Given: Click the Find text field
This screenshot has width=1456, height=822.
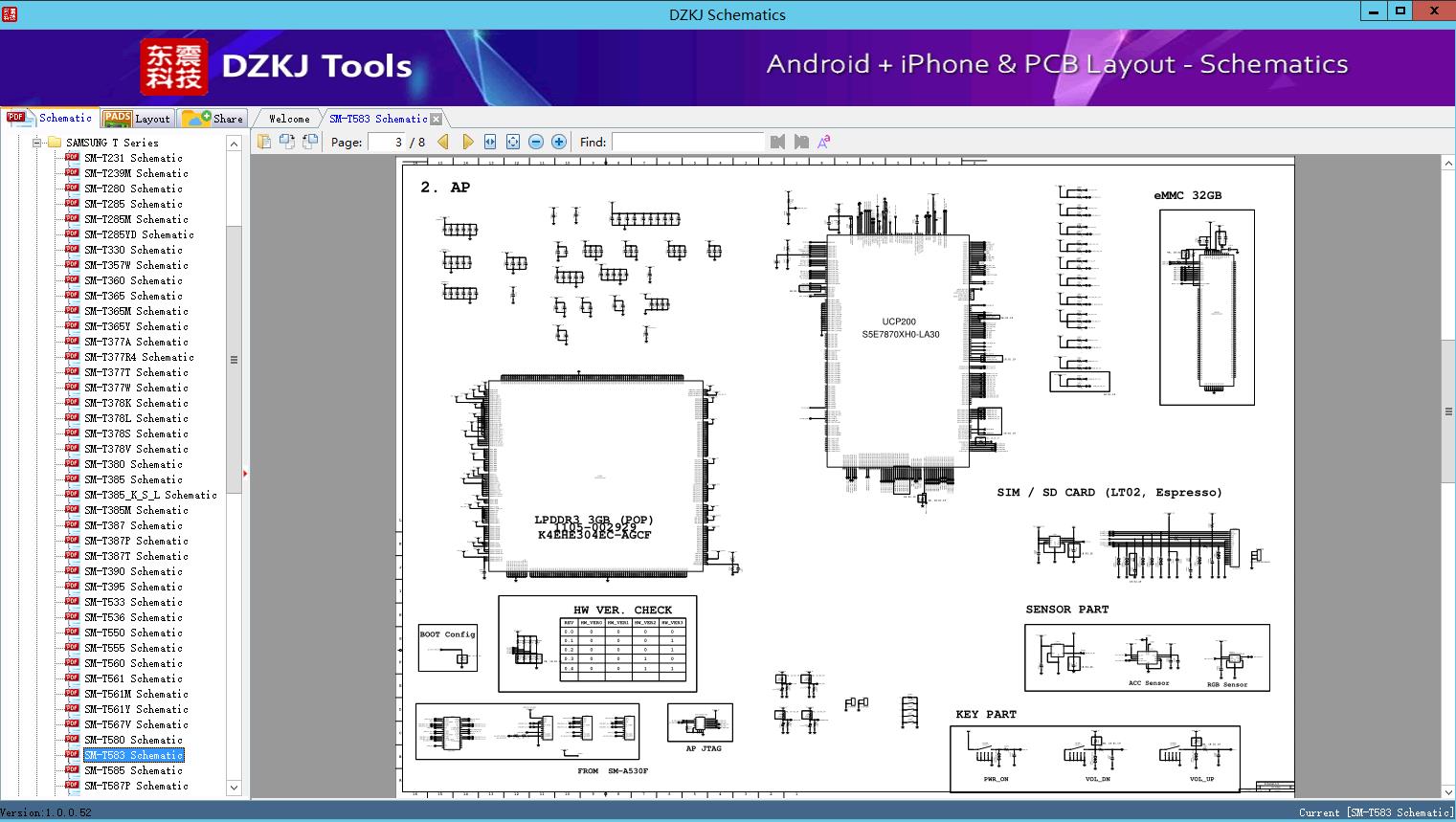Looking at the screenshot, I should (687, 142).
